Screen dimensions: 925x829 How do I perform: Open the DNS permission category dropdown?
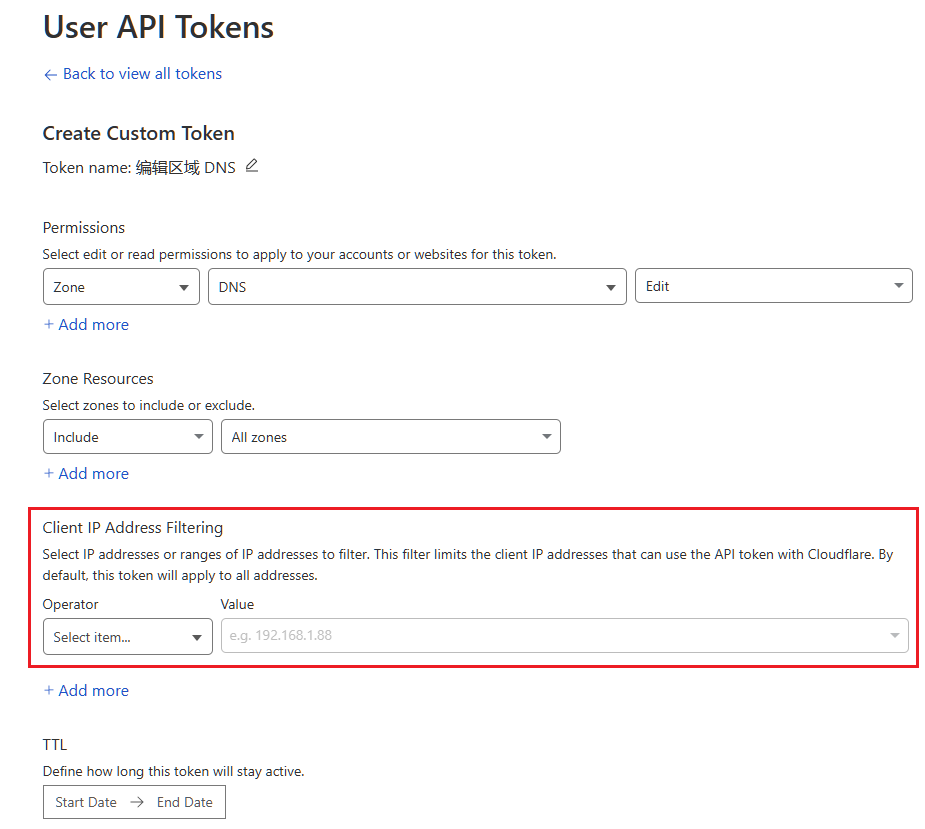pos(417,285)
